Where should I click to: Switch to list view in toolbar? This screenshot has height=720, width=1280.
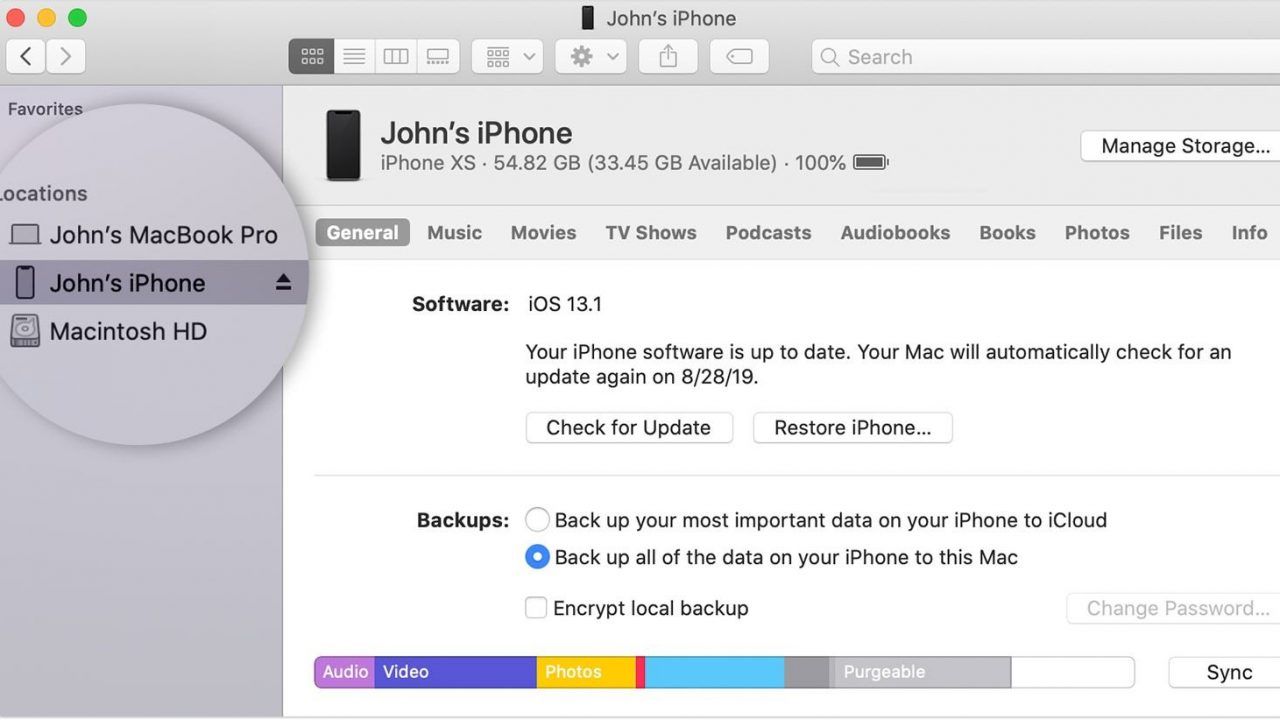click(x=354, y=57)
